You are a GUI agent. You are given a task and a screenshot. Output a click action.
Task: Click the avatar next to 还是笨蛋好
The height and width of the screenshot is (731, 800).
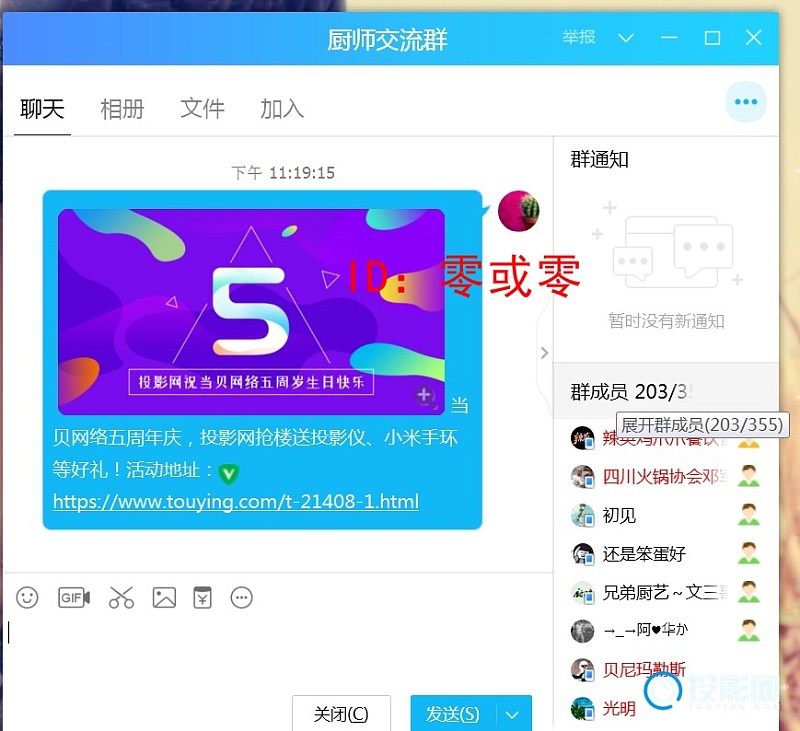click(x=582, y=554)
